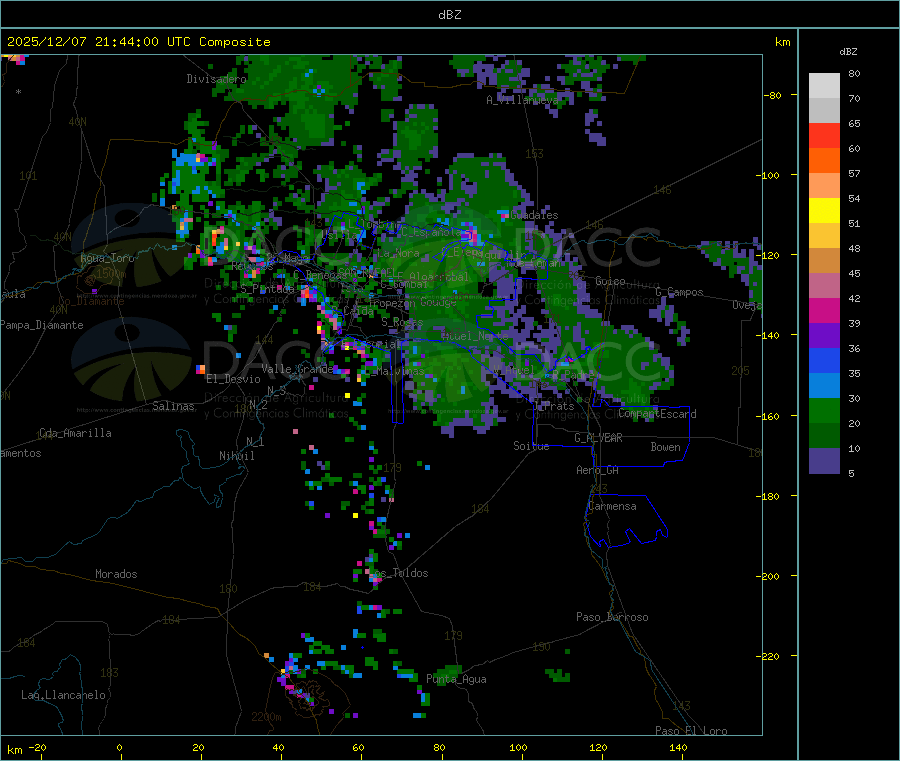900x761 pixels.
Task: Click the Soitue location label
Action: [x=531, y=446]
